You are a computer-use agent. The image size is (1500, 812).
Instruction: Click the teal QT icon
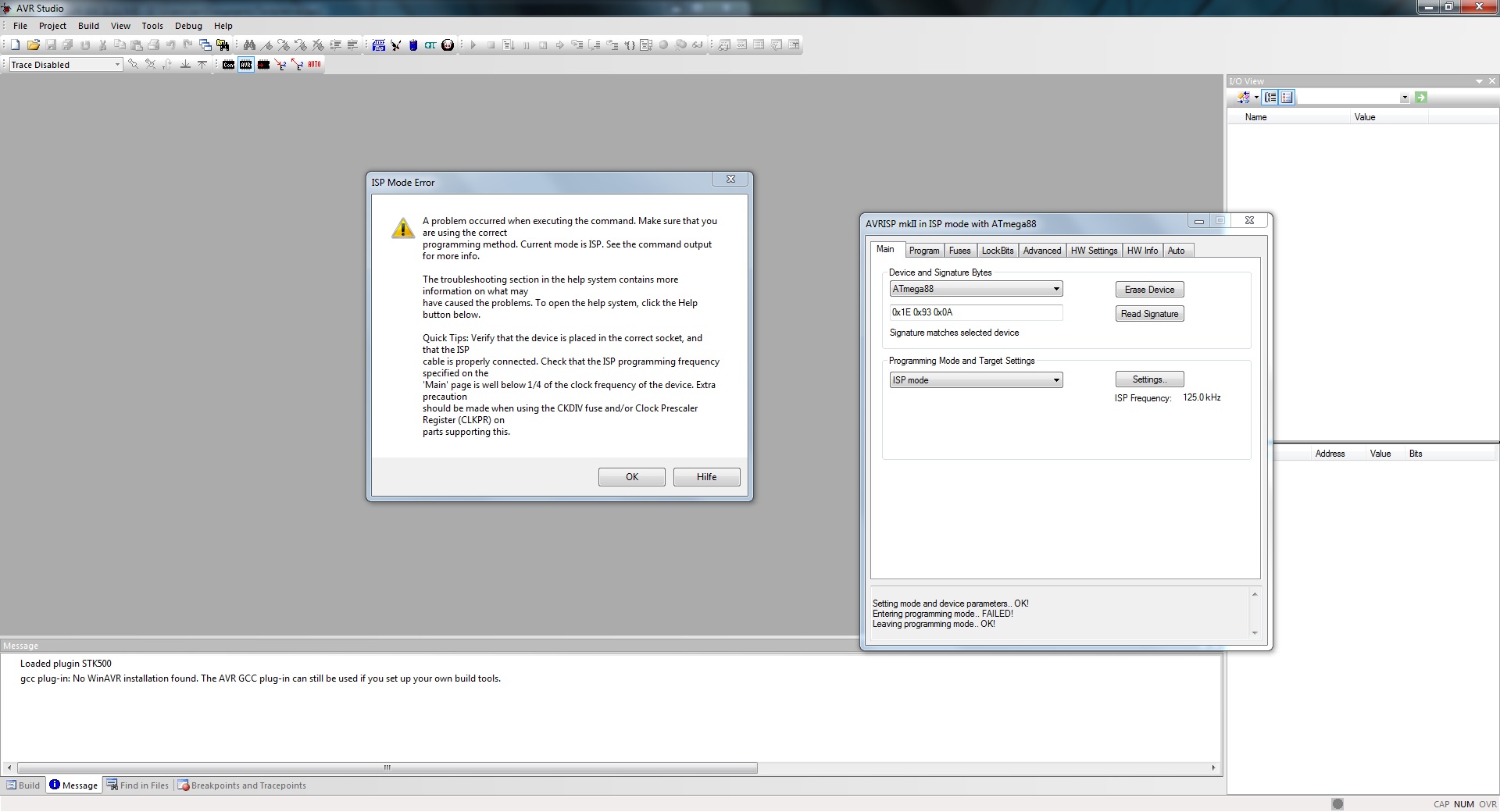coord(430,45)
